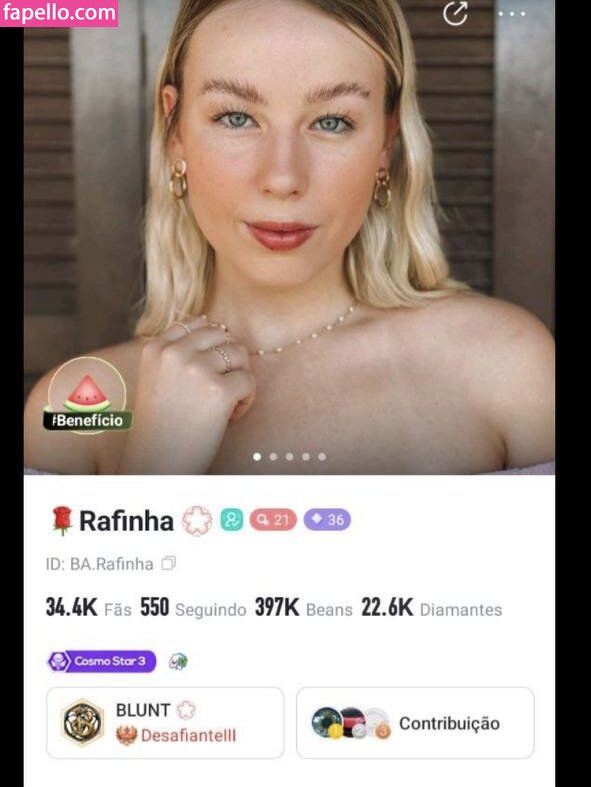This screenshot has width=591, height=787.
Task: Open the purple diamond level 36 badge
Action: click(327, 519)
